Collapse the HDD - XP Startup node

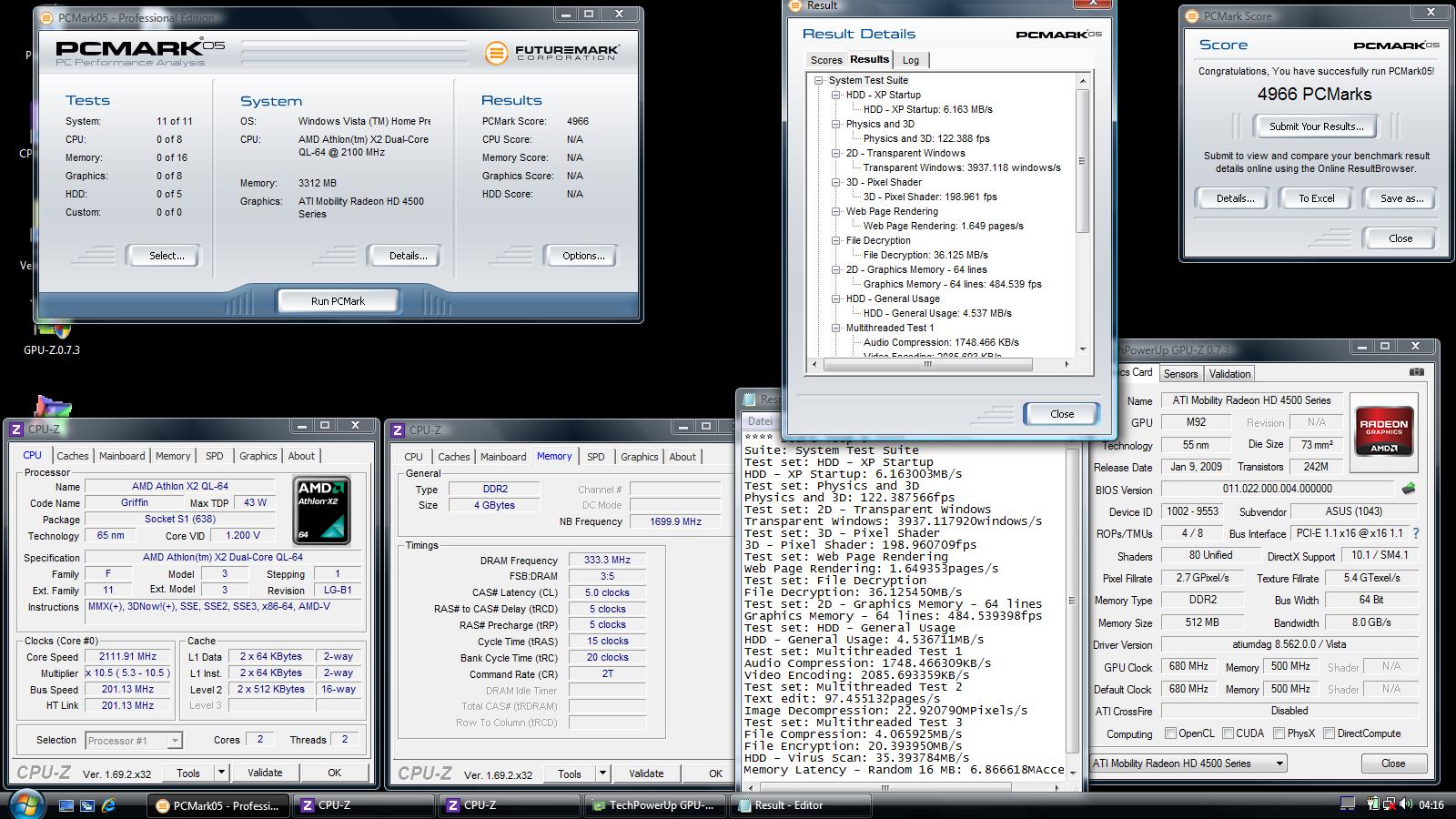point(836,95)
